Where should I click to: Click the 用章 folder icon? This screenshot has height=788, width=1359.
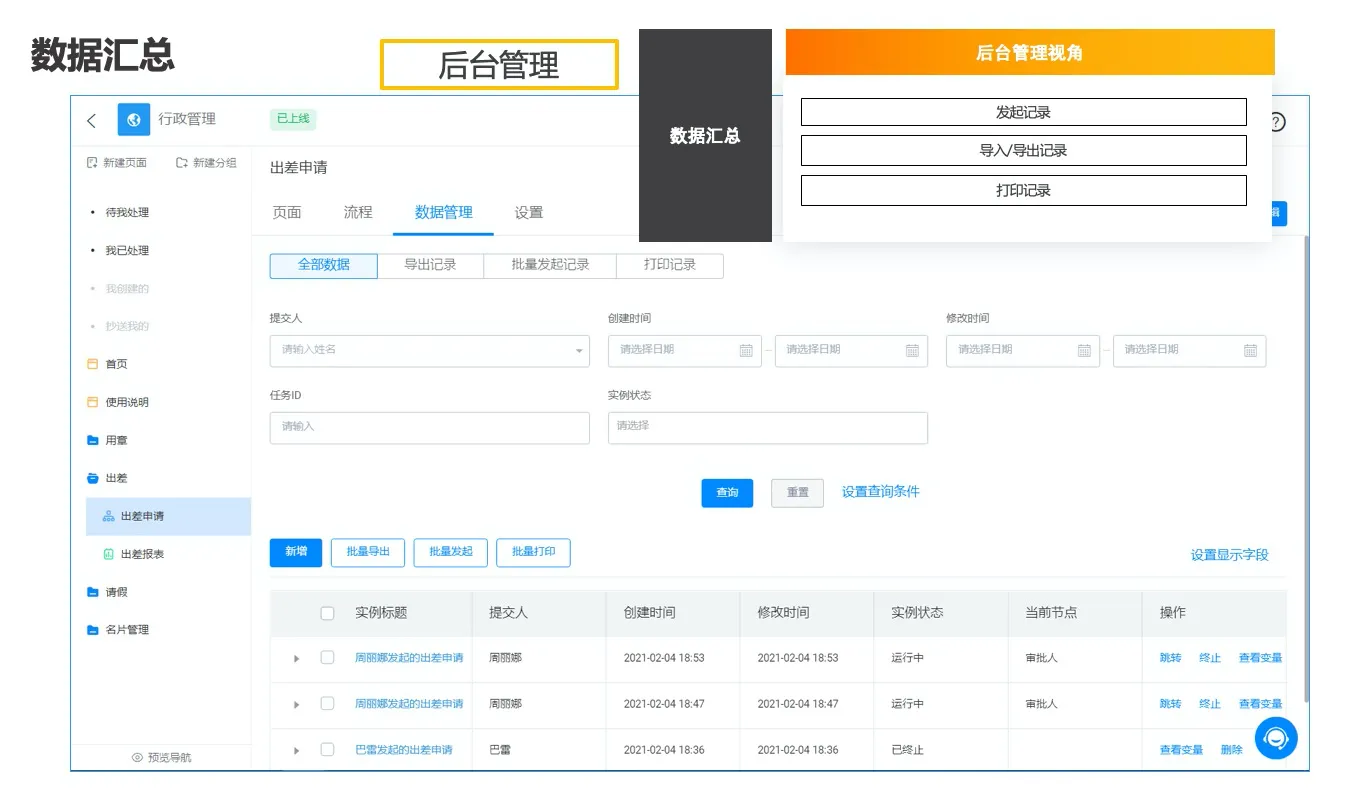pyautogui.click(x=93, y=440)
